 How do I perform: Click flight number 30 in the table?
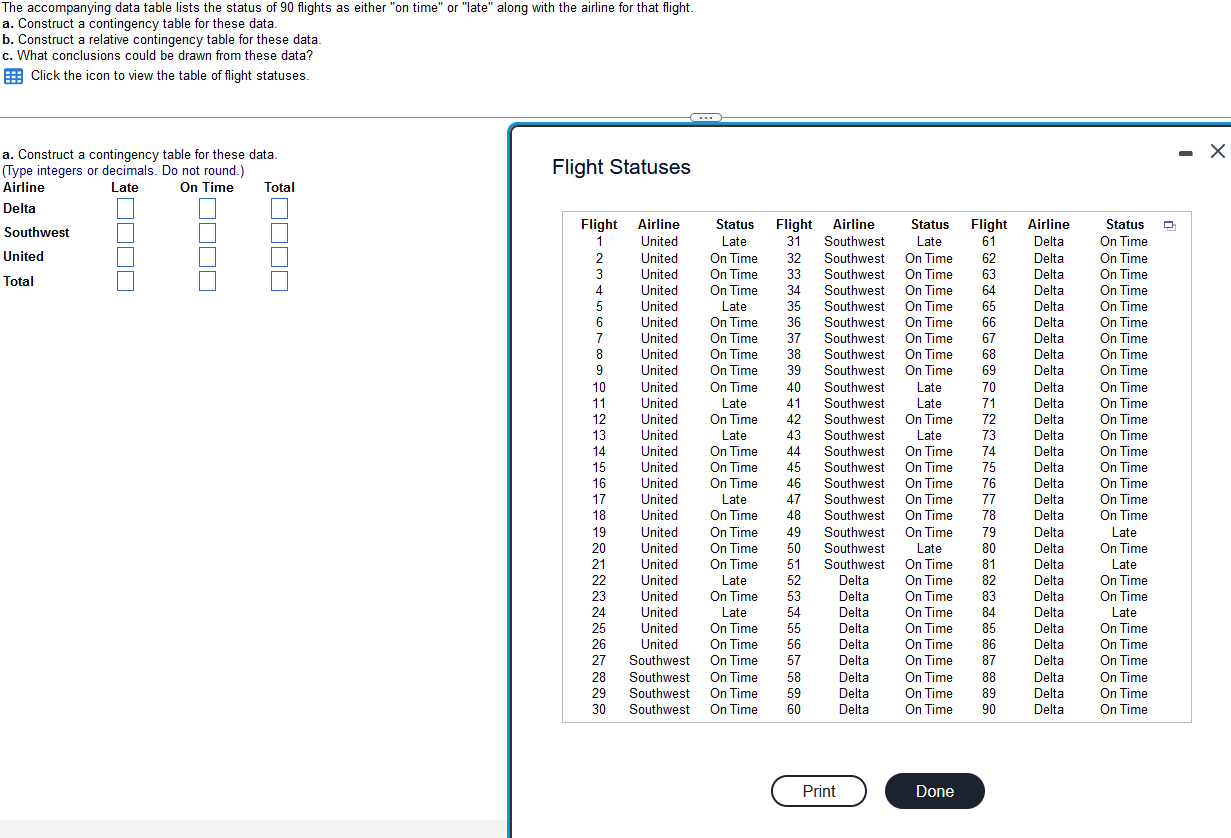coord(599,709)
